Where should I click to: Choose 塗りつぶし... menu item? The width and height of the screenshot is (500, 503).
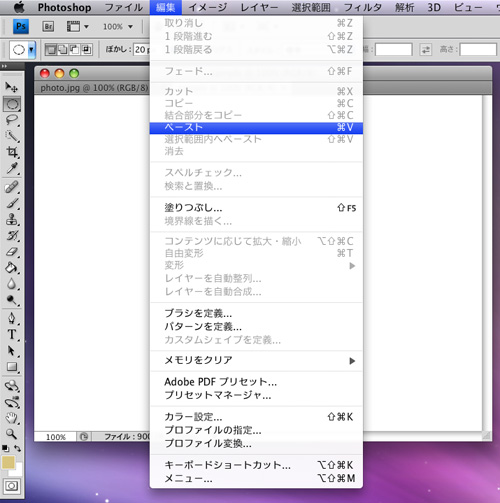tap(256, 208)
